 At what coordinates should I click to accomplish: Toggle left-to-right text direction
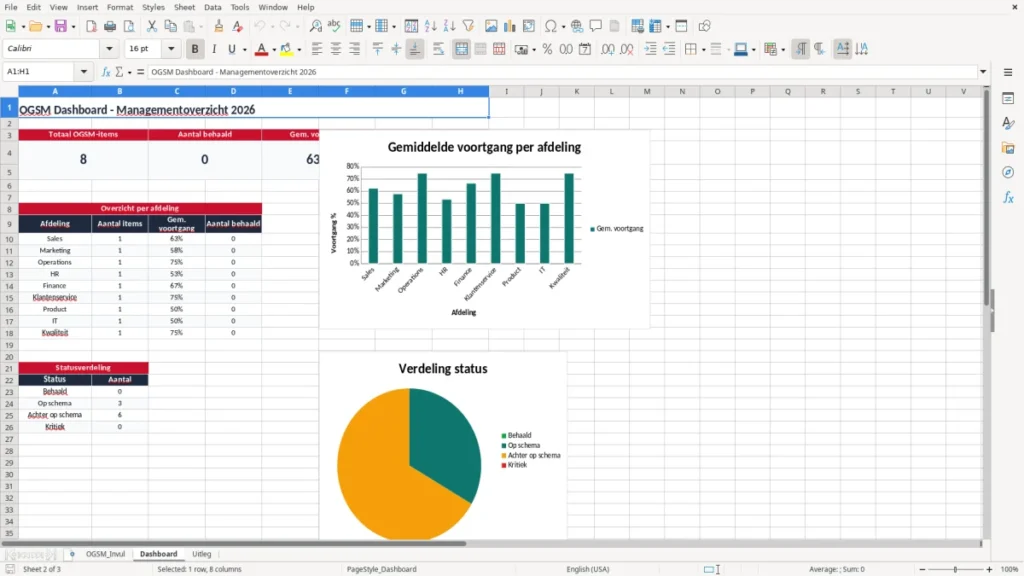[x=801, y=49]
